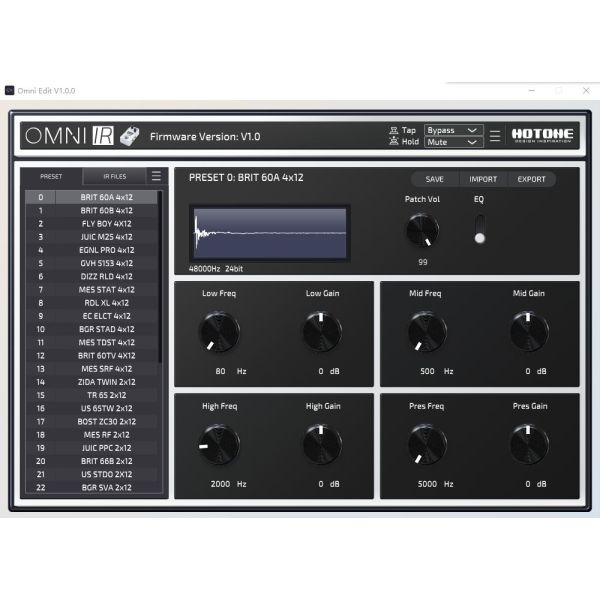This screenshot has height=600, width=600.
Task: Select preset BRIT 66B 2x12
Action: 92,461
